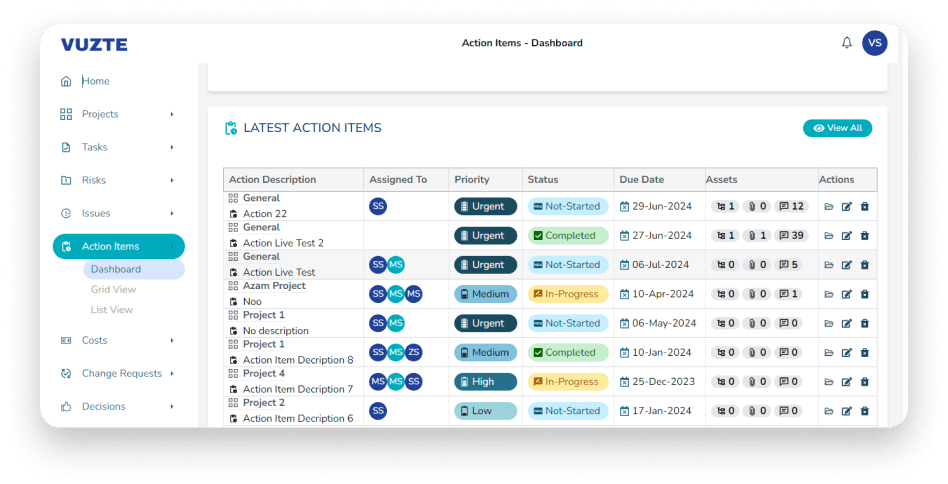Click the ZS avatar in Decription 8 row
The width and height of the screenshot is (948, 484).
pos(414,352)
